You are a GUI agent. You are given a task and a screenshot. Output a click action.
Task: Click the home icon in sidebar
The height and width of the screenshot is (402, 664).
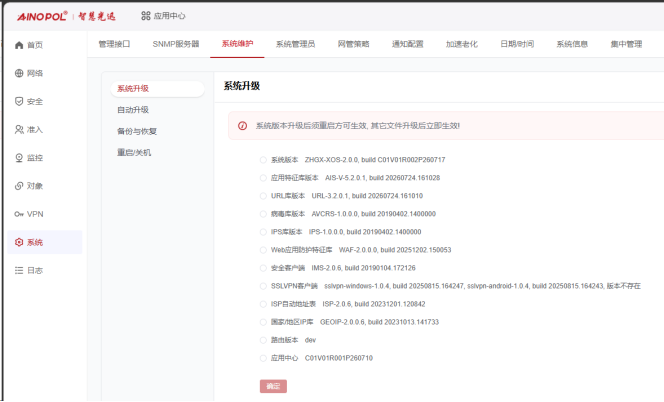click(19, 45)
